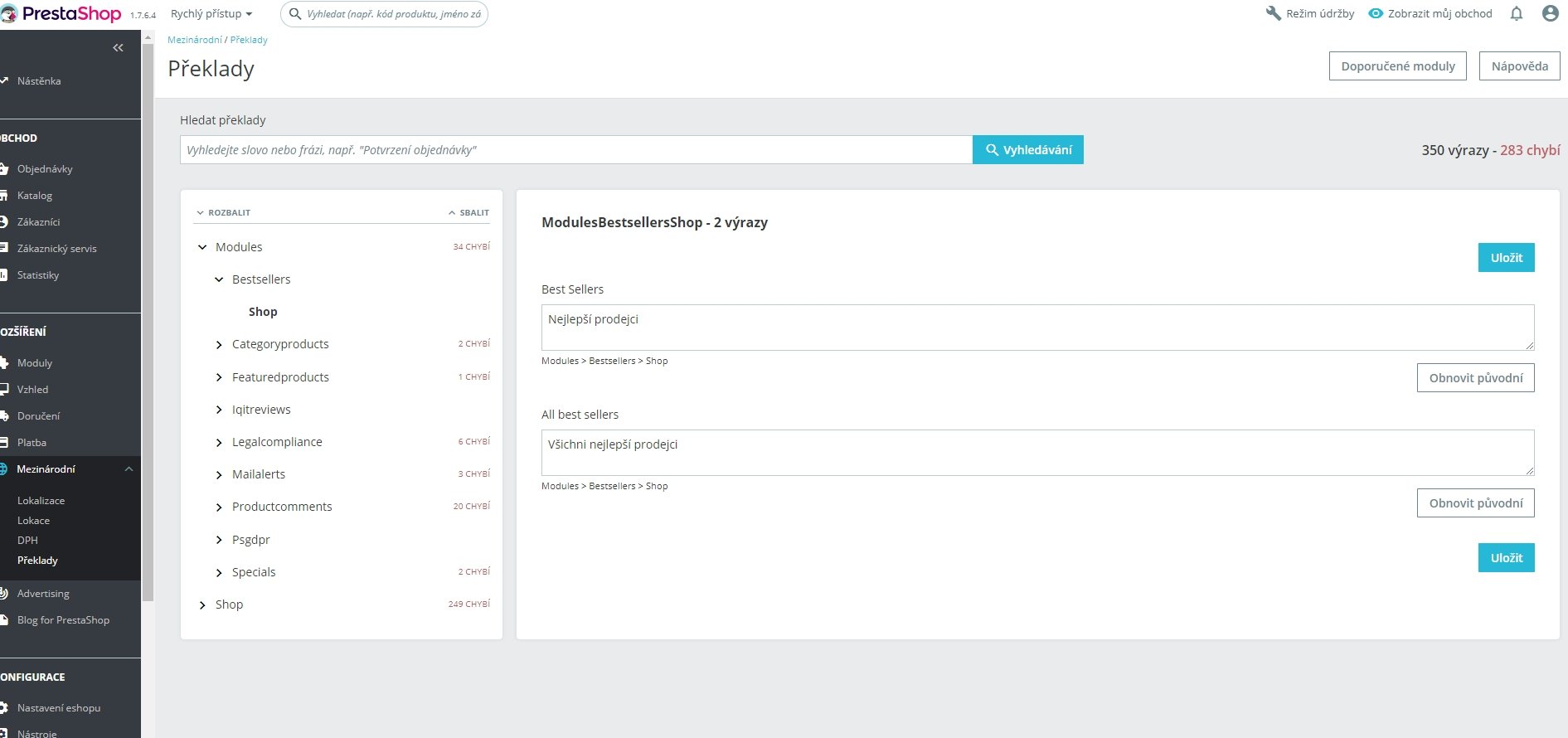
Task: Open the user profile avatar icon
Action: click(x=1550, y=13)
